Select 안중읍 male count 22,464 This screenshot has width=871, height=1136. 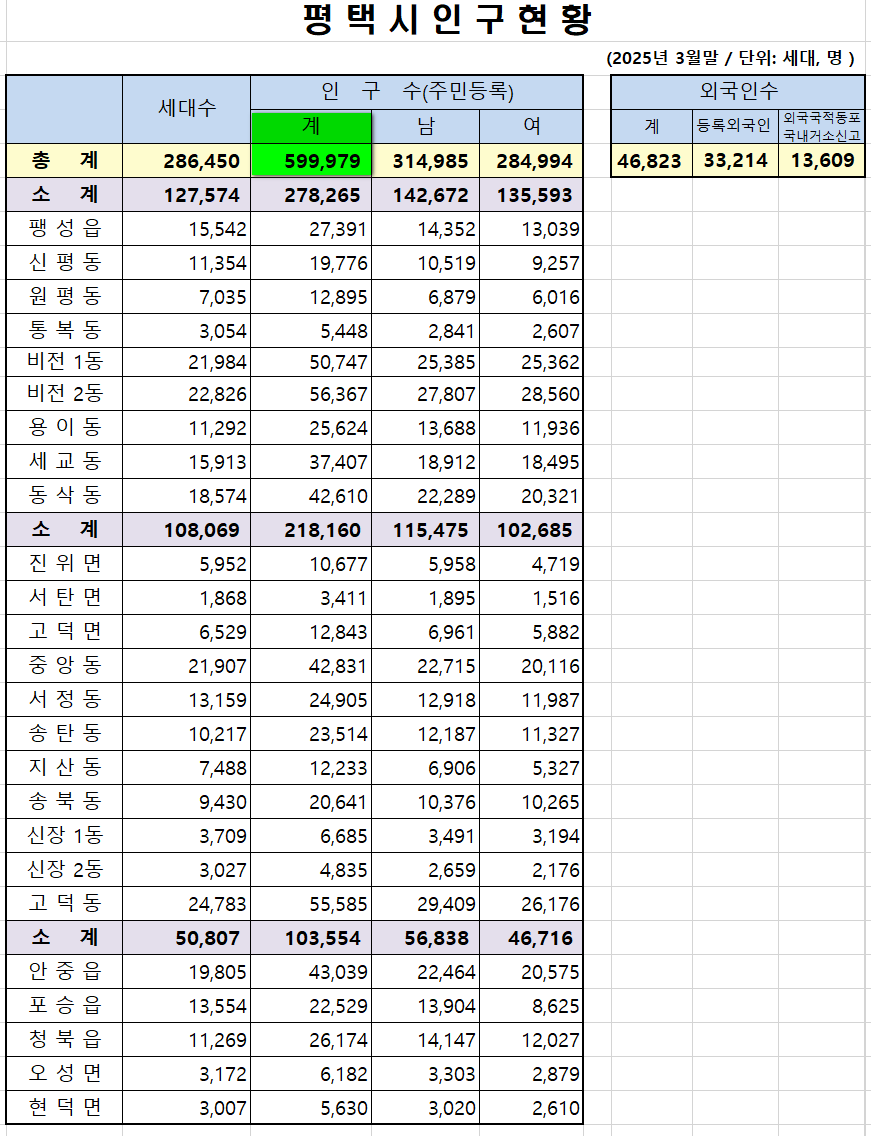425,972
